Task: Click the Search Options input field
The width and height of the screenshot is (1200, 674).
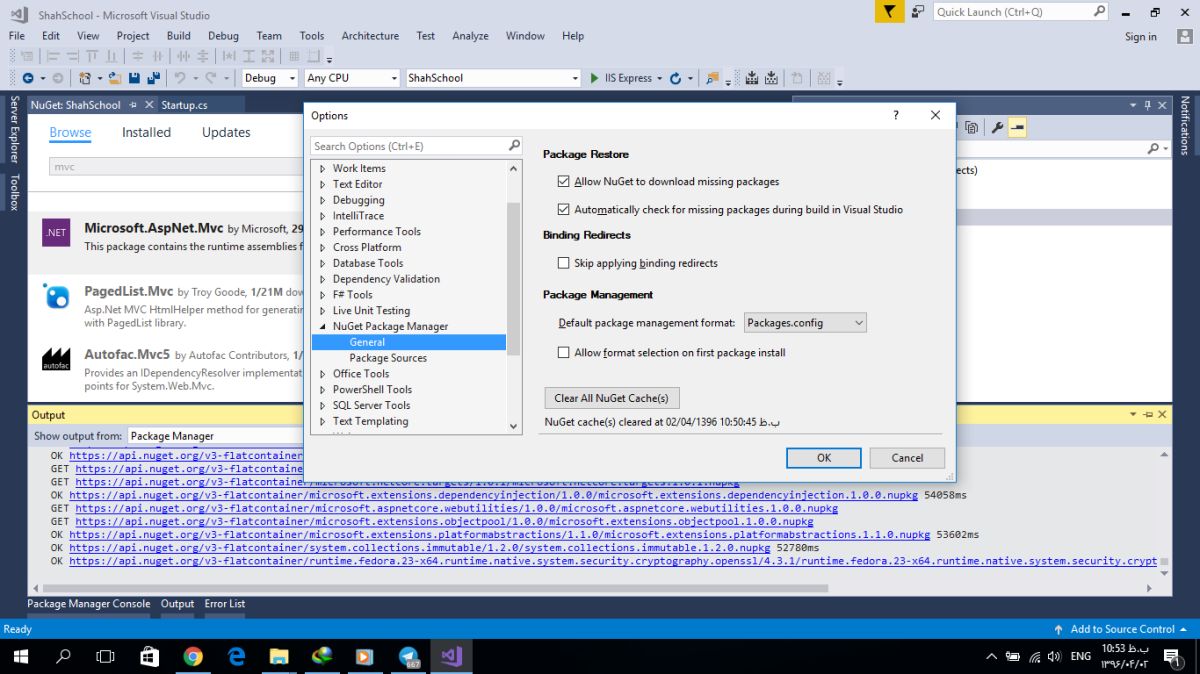Action: click(x=408, y=146)
